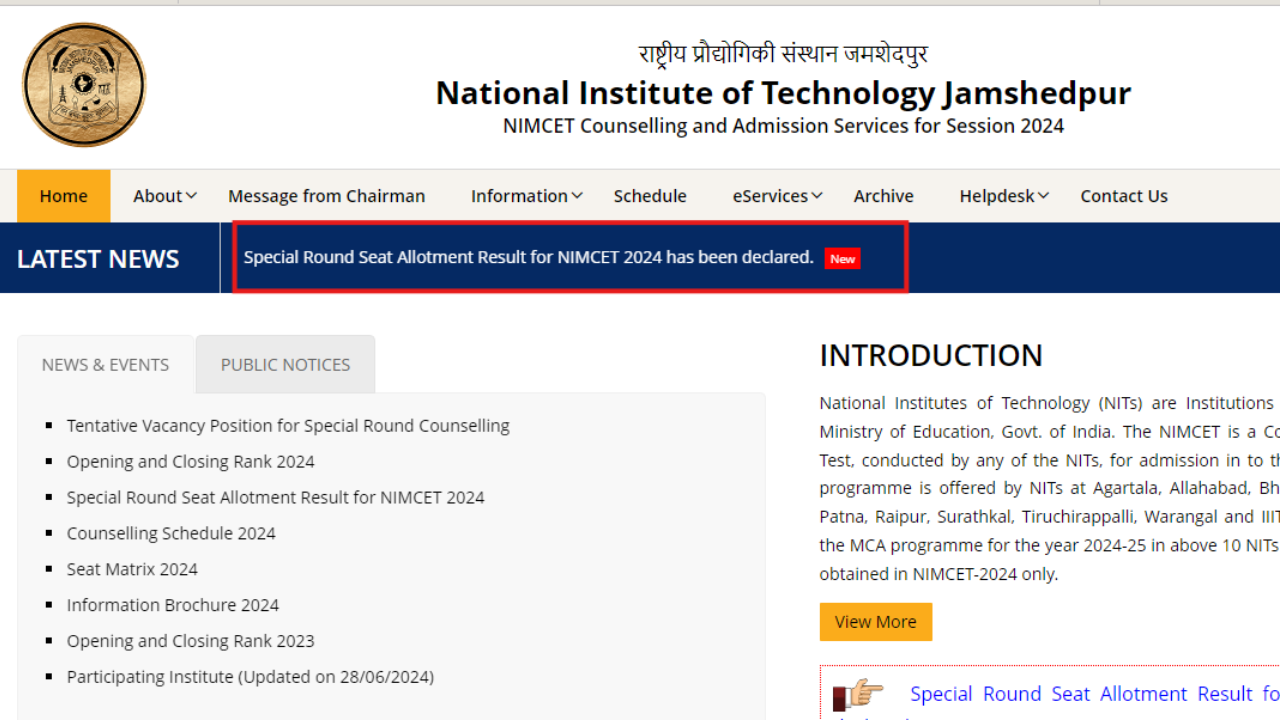The width and height of the screenshot is (1280, 720).
Task: Open Opening and Closing Rank 2024
Action: coord(190,462)
